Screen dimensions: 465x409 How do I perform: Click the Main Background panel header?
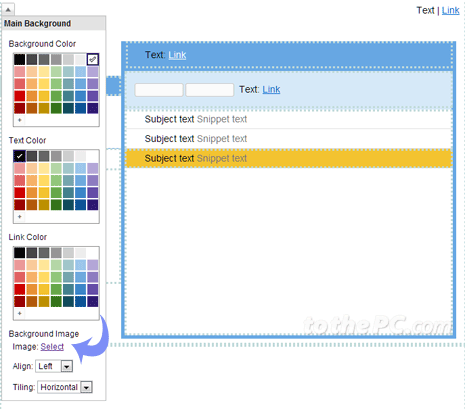[54, 23]
